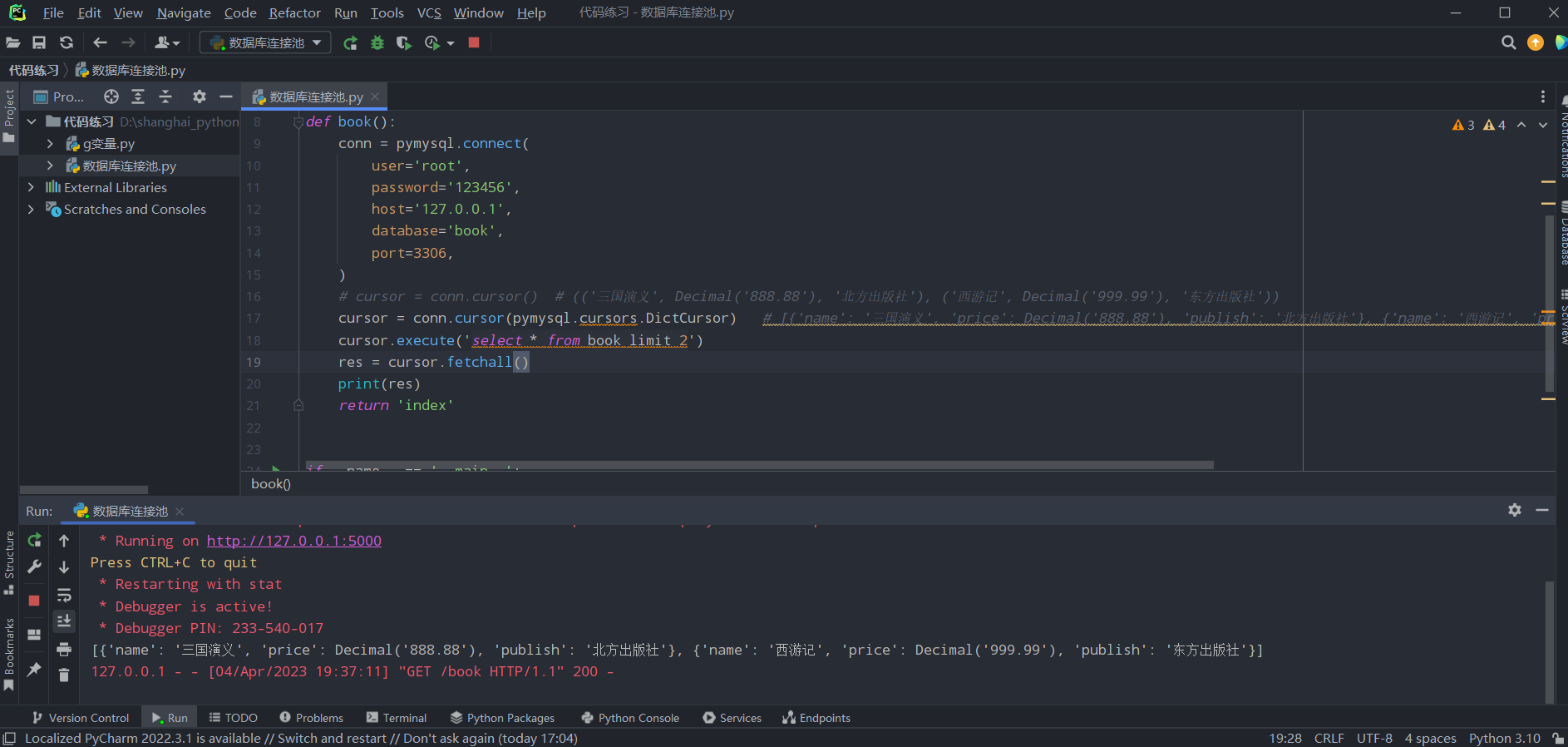1568x747 pixels.
Task: Expand Scratches and Consoles node
Action: (32, 209)
